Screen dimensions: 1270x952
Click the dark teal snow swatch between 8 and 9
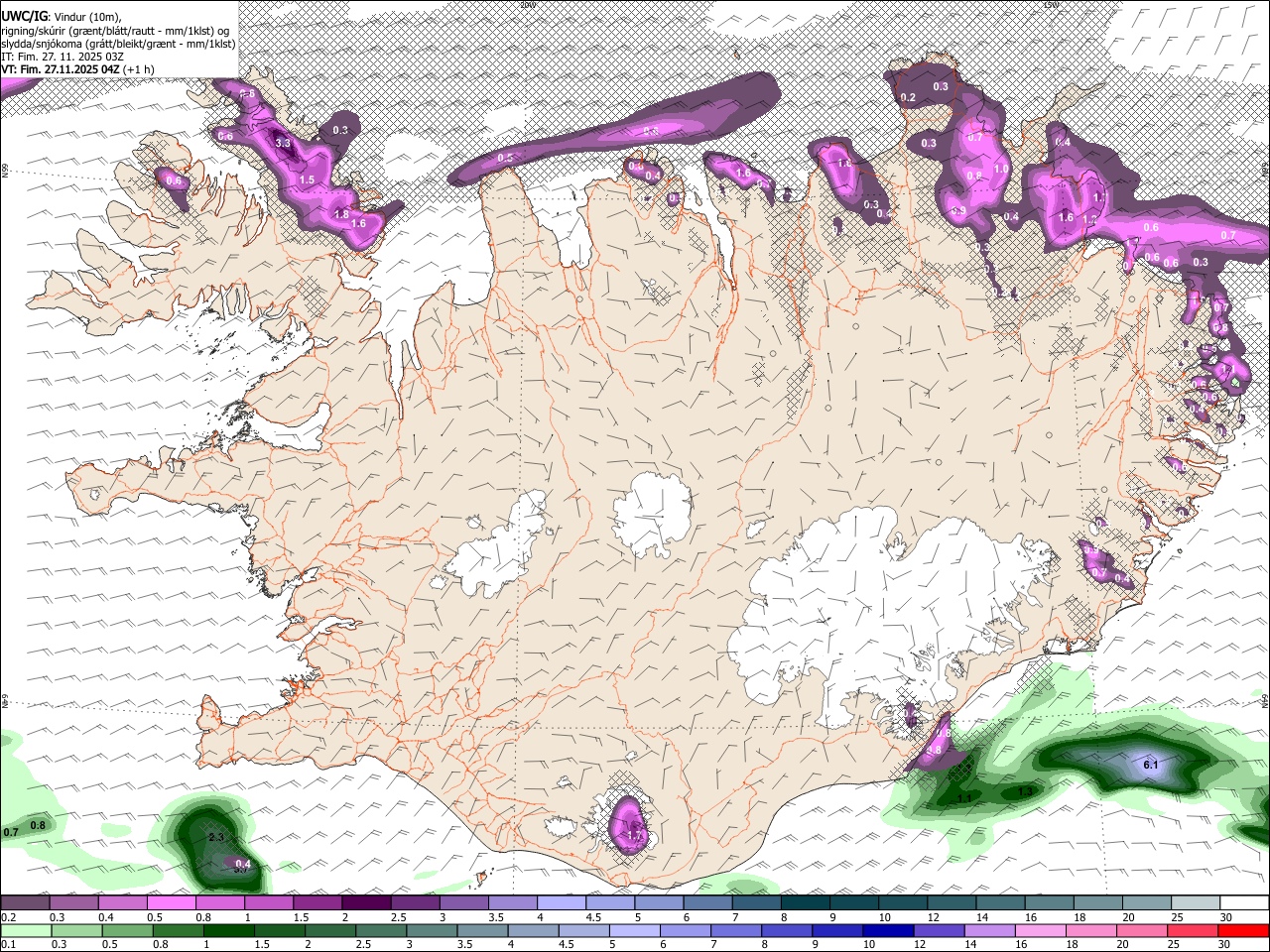(x=804, y=902)
